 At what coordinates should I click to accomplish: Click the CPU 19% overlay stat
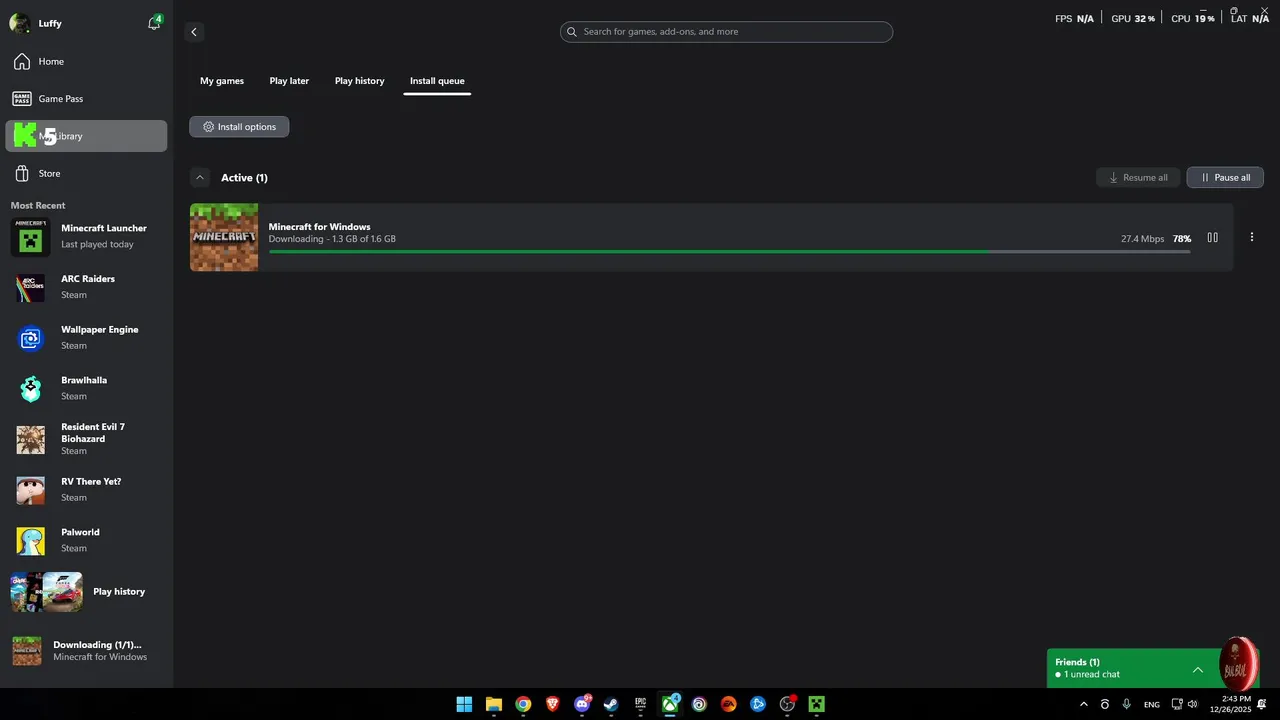click(x=1193, y=19)
